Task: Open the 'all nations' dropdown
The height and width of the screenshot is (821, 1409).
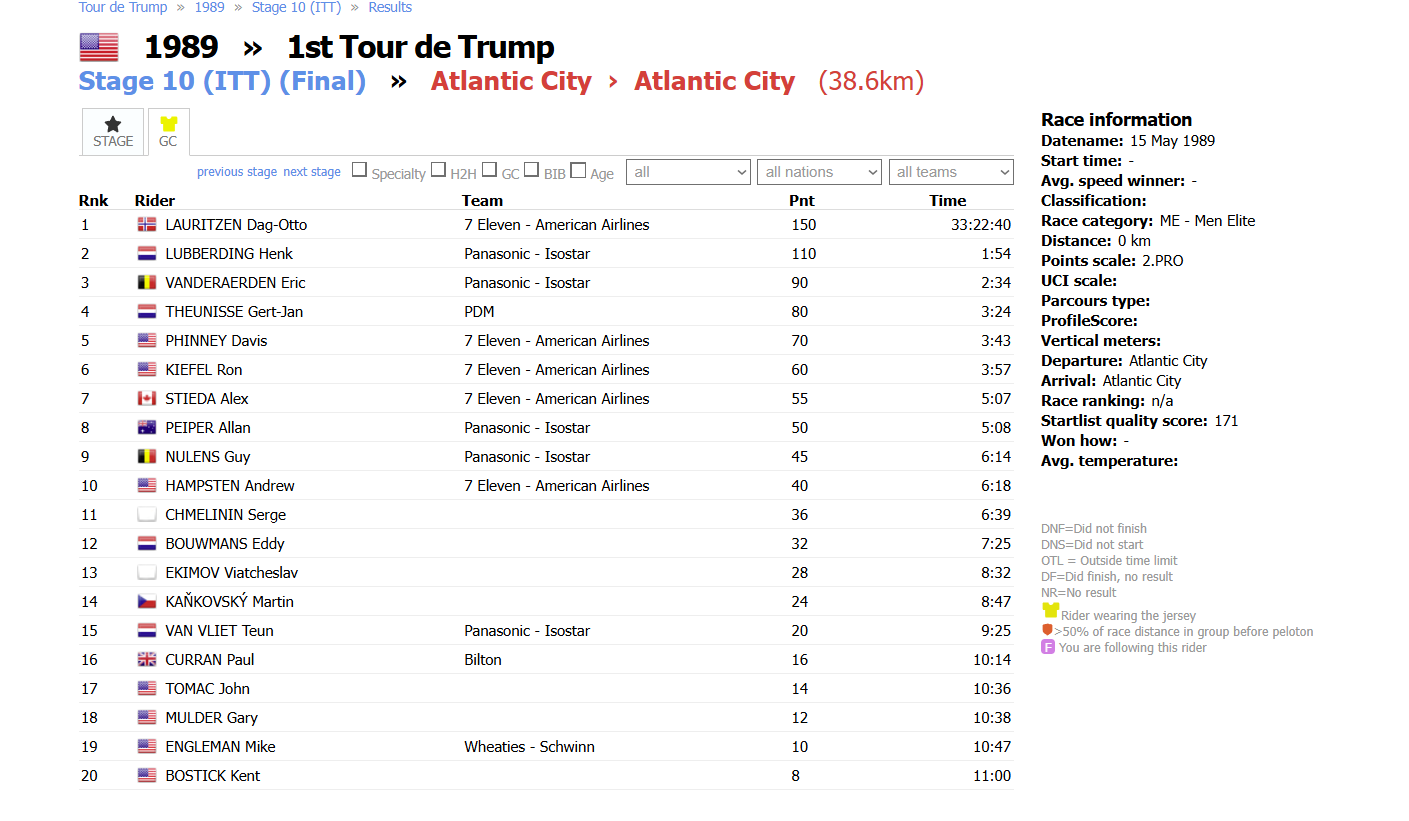Action: [819, 172]
